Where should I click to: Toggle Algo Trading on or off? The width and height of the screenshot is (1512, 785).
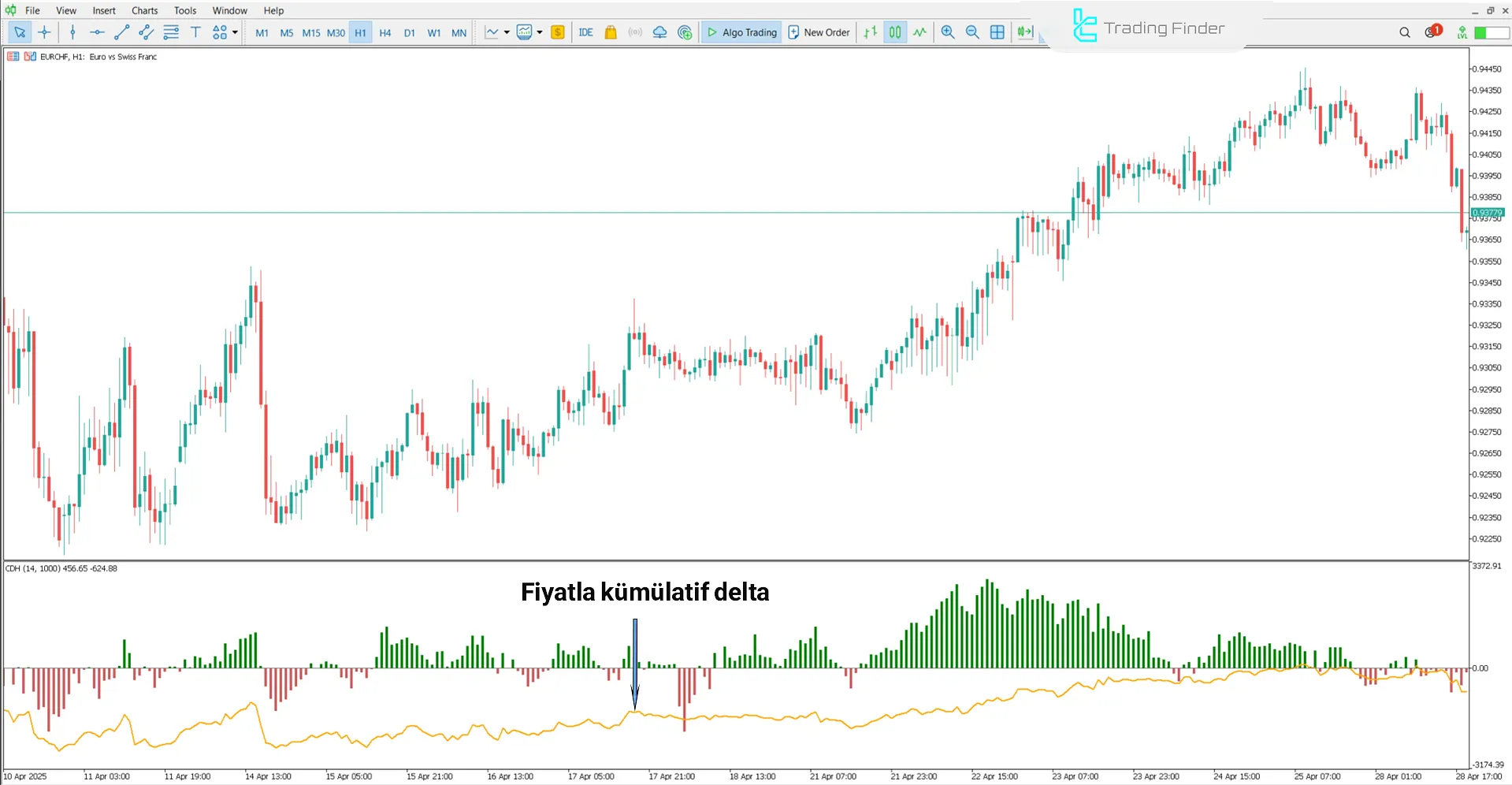(741, 32)
